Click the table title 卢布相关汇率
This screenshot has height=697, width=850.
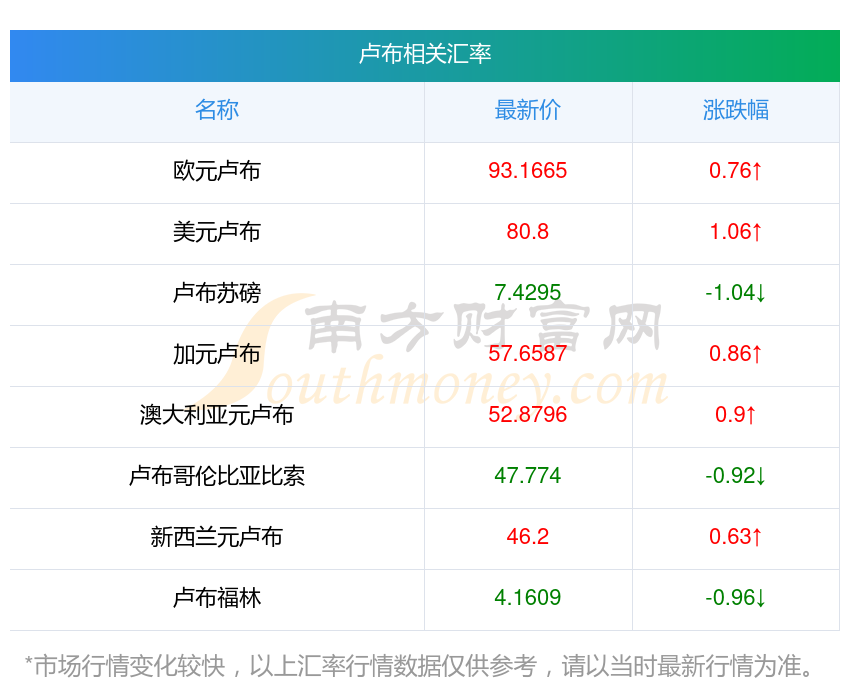coord(425,54)
